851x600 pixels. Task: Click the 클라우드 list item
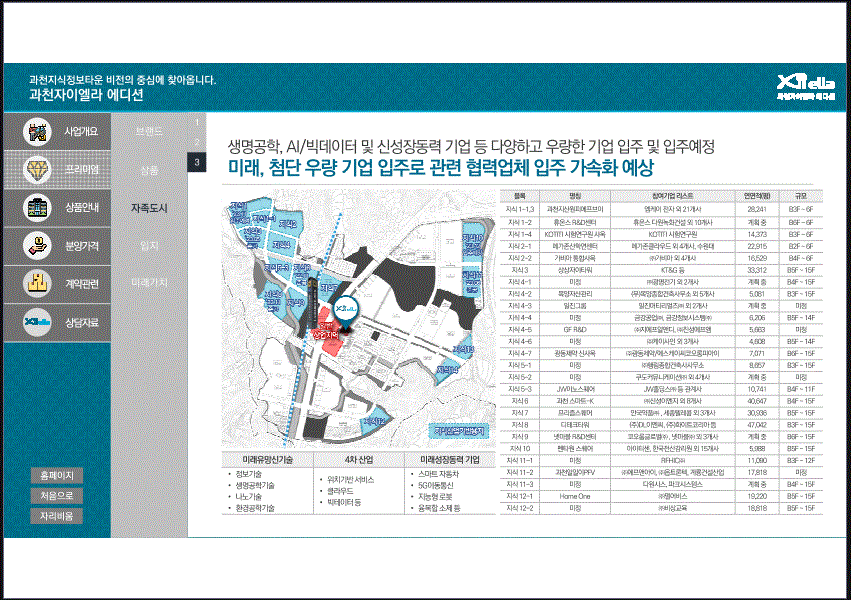point(340,491)
